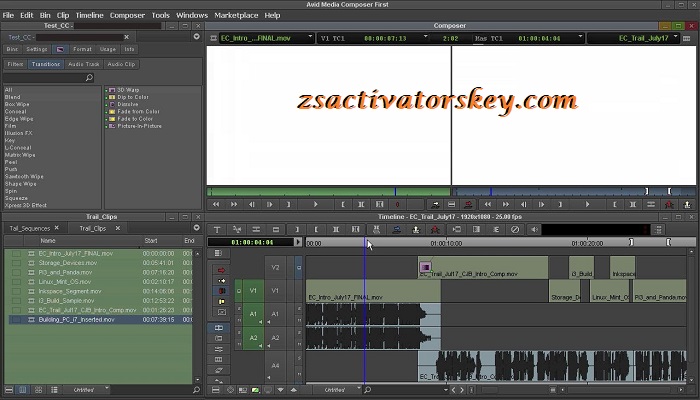The height and width of the screenshot is (400, 700).
Task: Click the arrow beside timeline timecode display
Action: click(x=298, y=242)
